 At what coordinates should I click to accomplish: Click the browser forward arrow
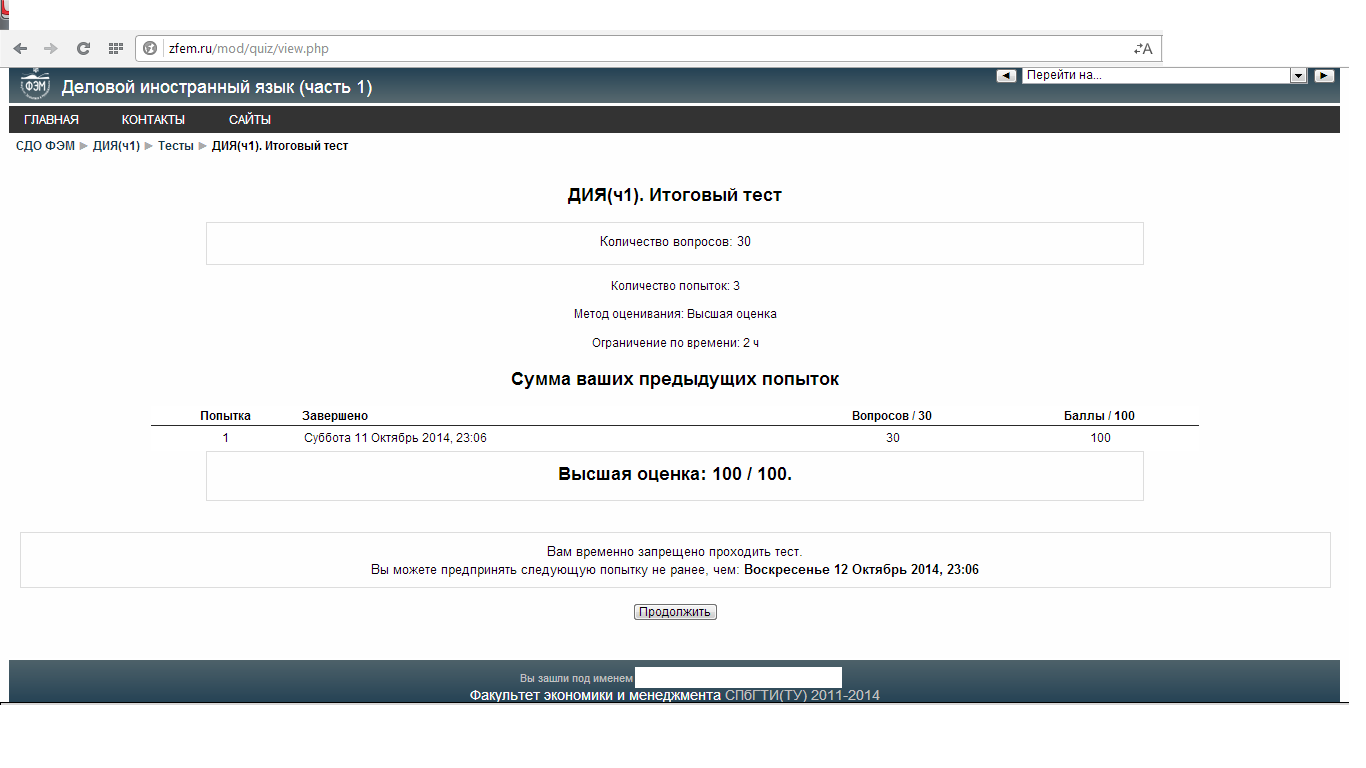click(x=51, y=48)
